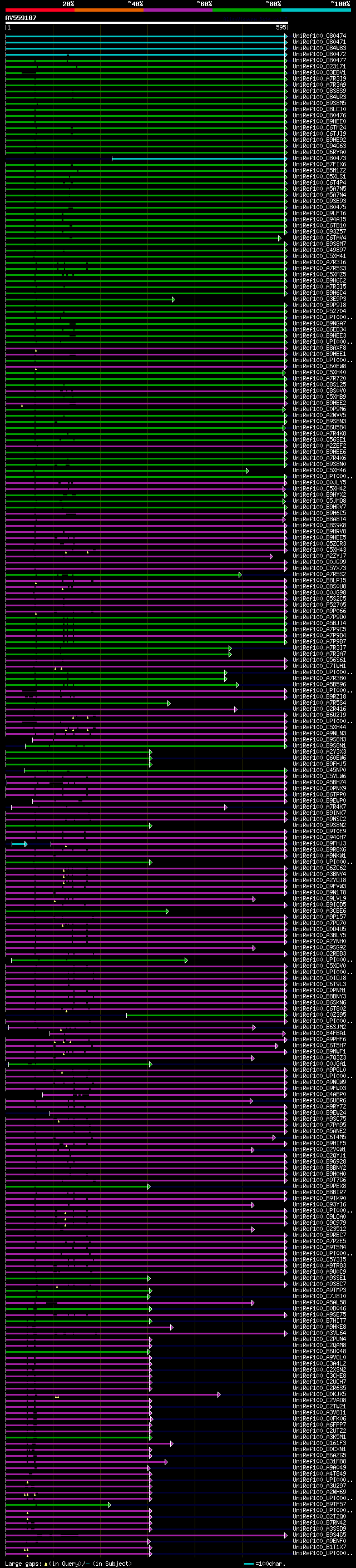Select the UniRef100_A7R3I9 label

tap(319, 78)
